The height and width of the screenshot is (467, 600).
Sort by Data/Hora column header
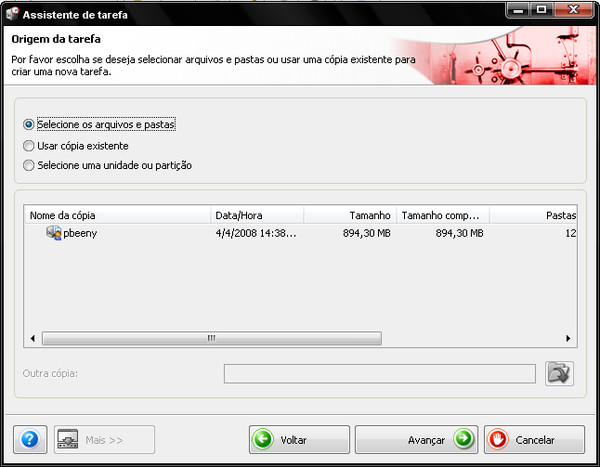click(x=257, y=215)
